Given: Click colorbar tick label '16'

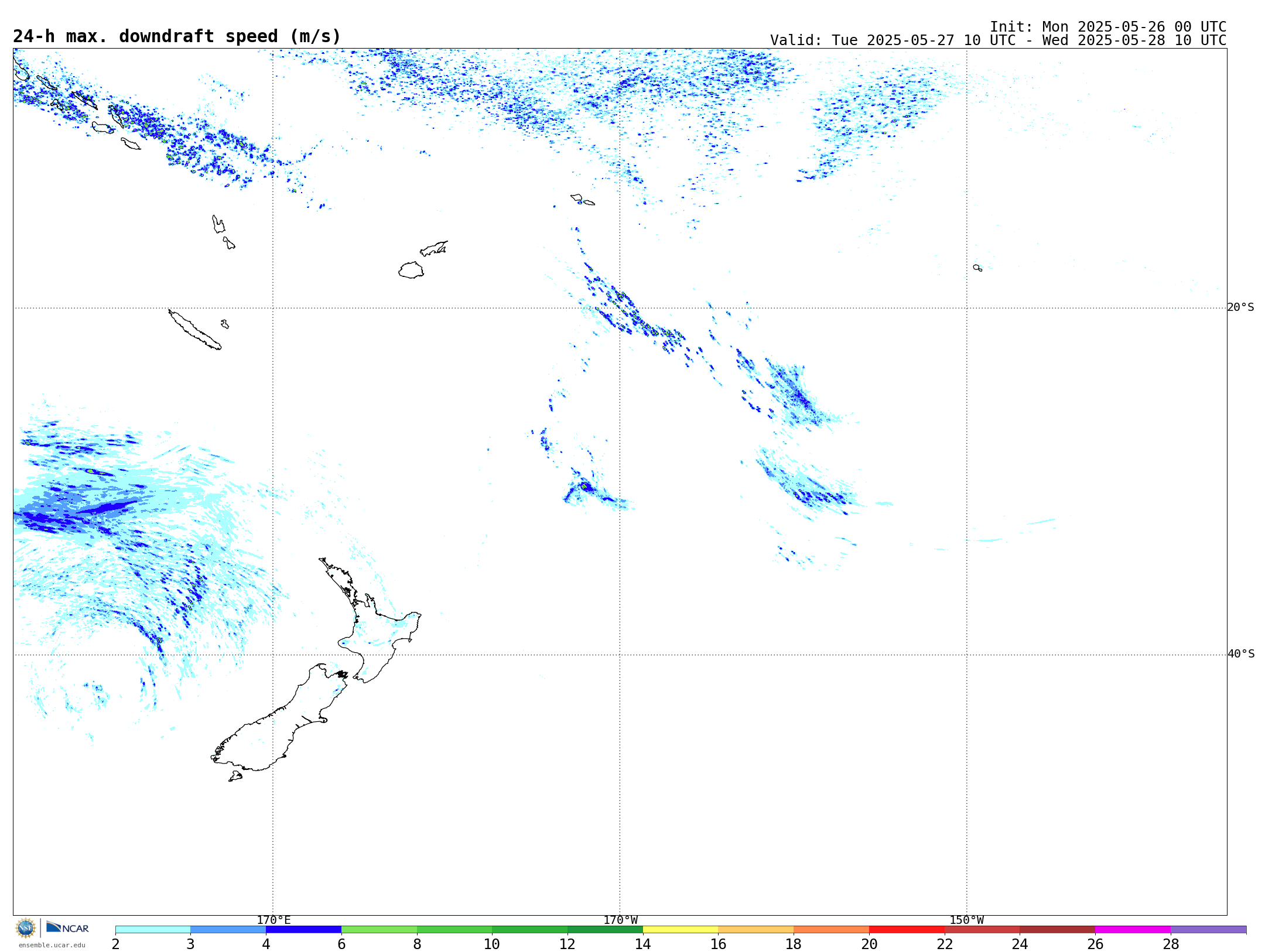Looking at the screenshot, I should 719,944.
